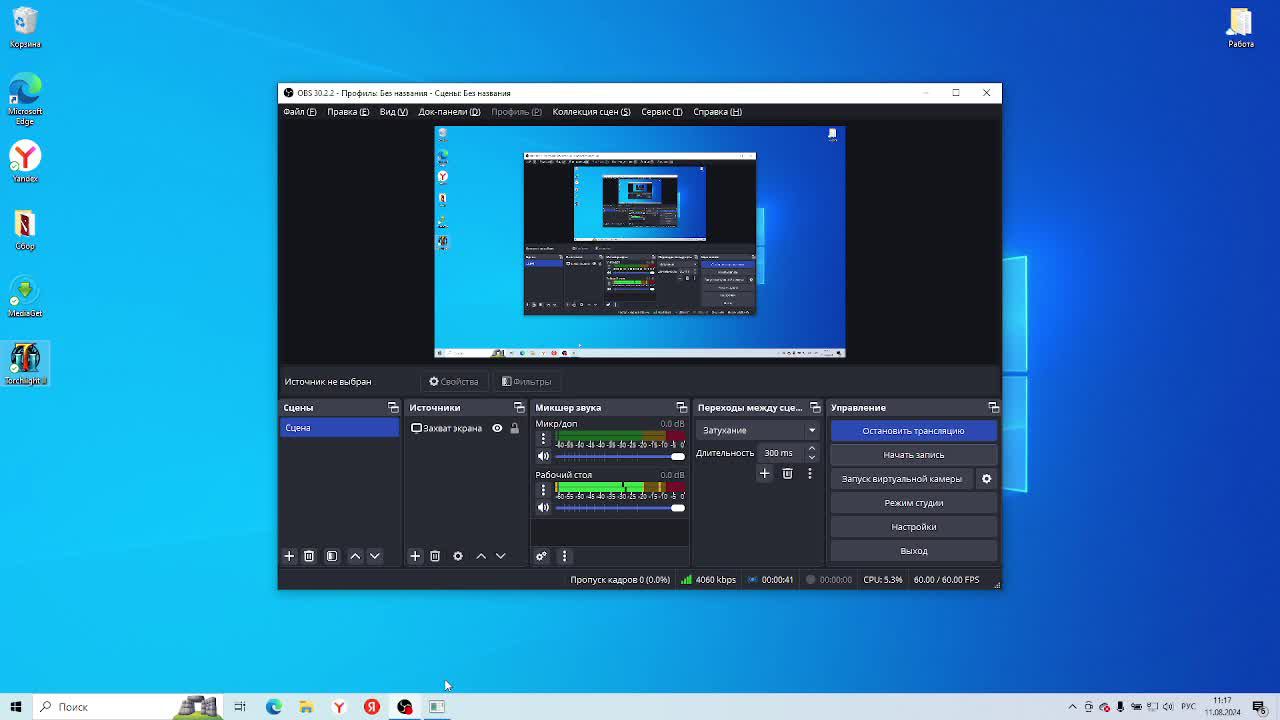Select Захват экрана source row
The width and height of the screenshot is (1280, 720).
(x=465, y=428)
